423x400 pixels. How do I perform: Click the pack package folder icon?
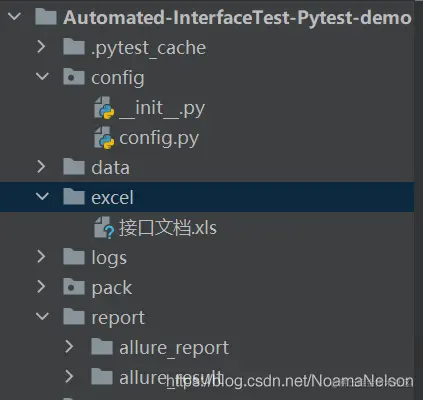(74, 287)
